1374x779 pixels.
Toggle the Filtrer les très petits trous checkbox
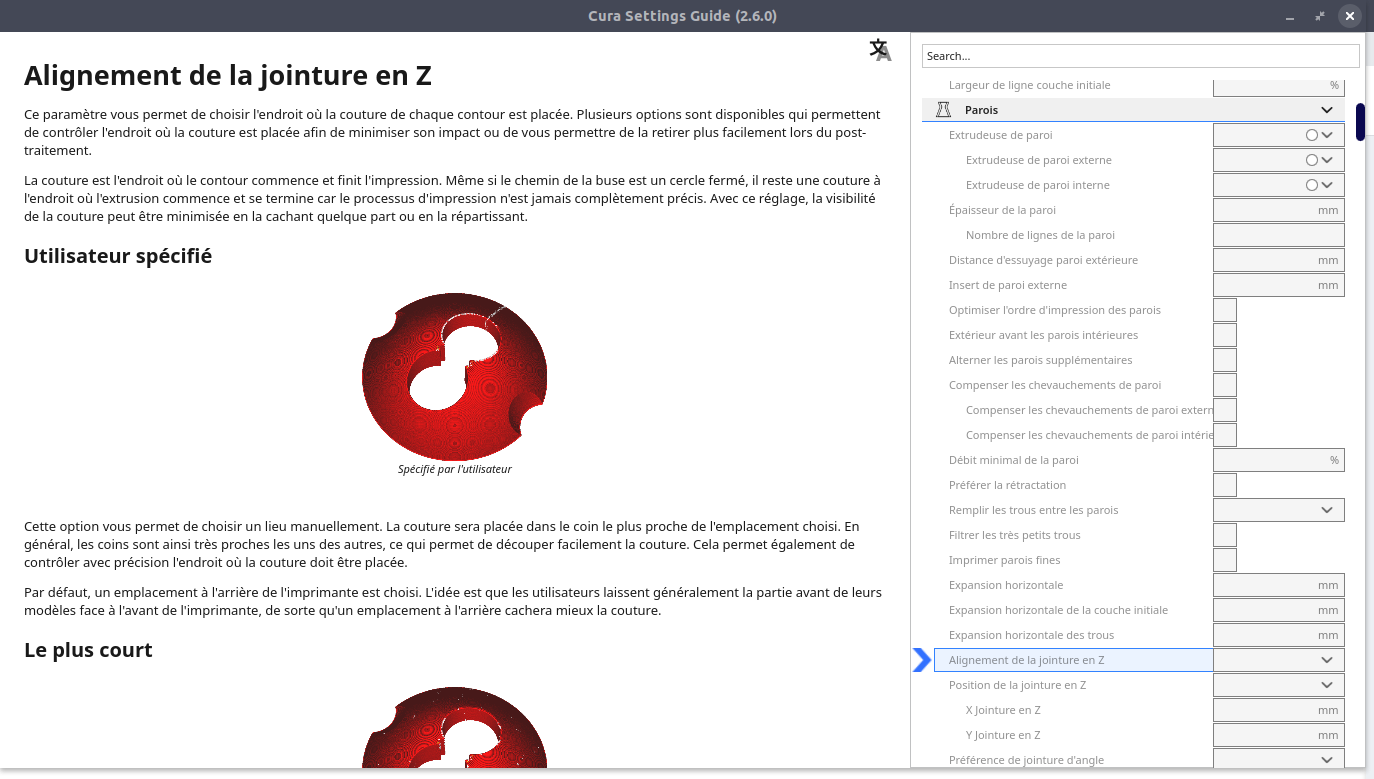1225,535
